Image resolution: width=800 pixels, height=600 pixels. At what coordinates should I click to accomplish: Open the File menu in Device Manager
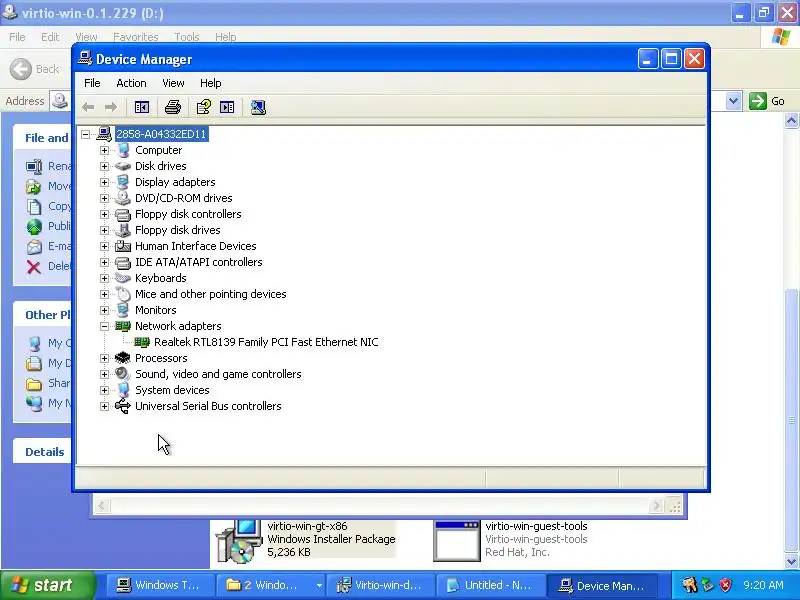(92, 83)
